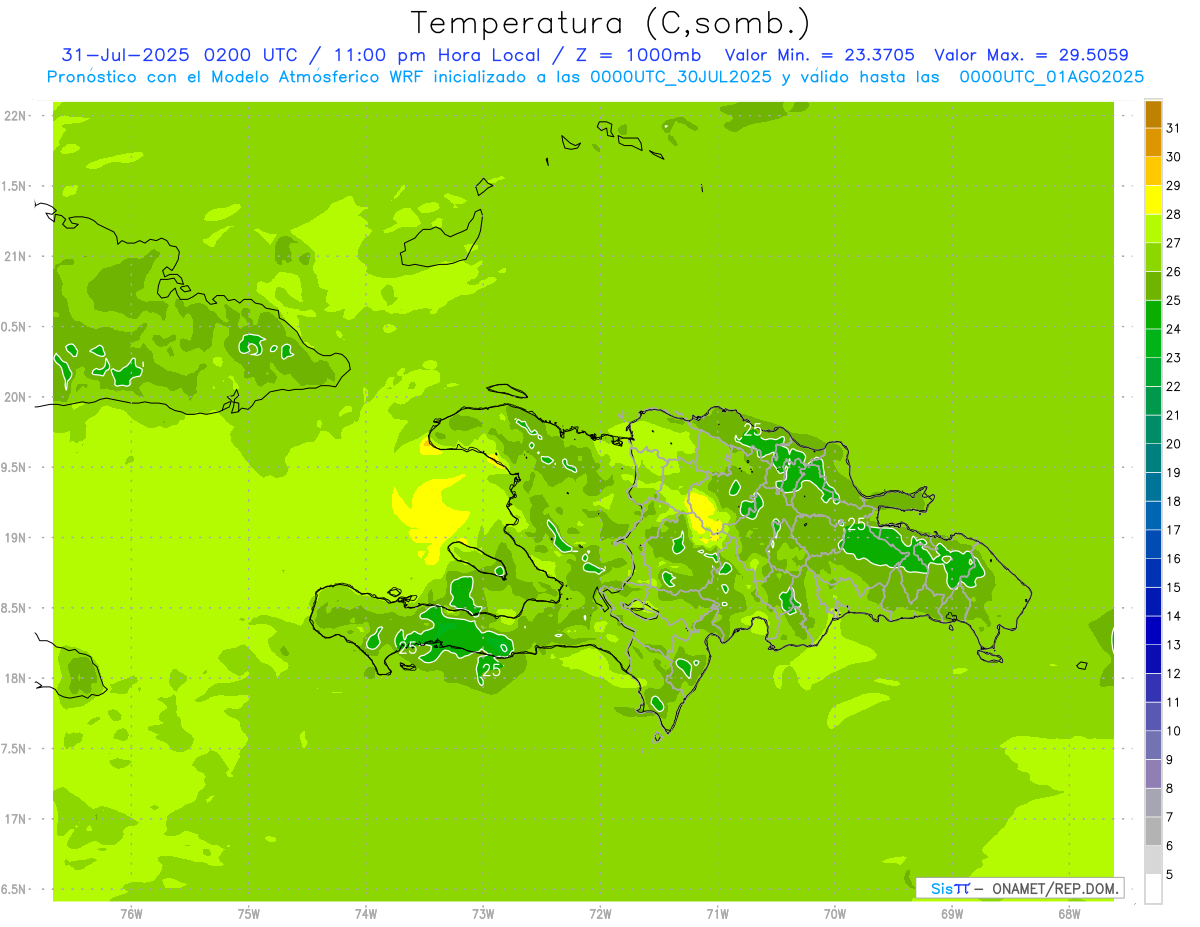Viewport: 1200px width, 927px height.
Task: Select the 76W longitude axis label
Action: click(131, 913)
